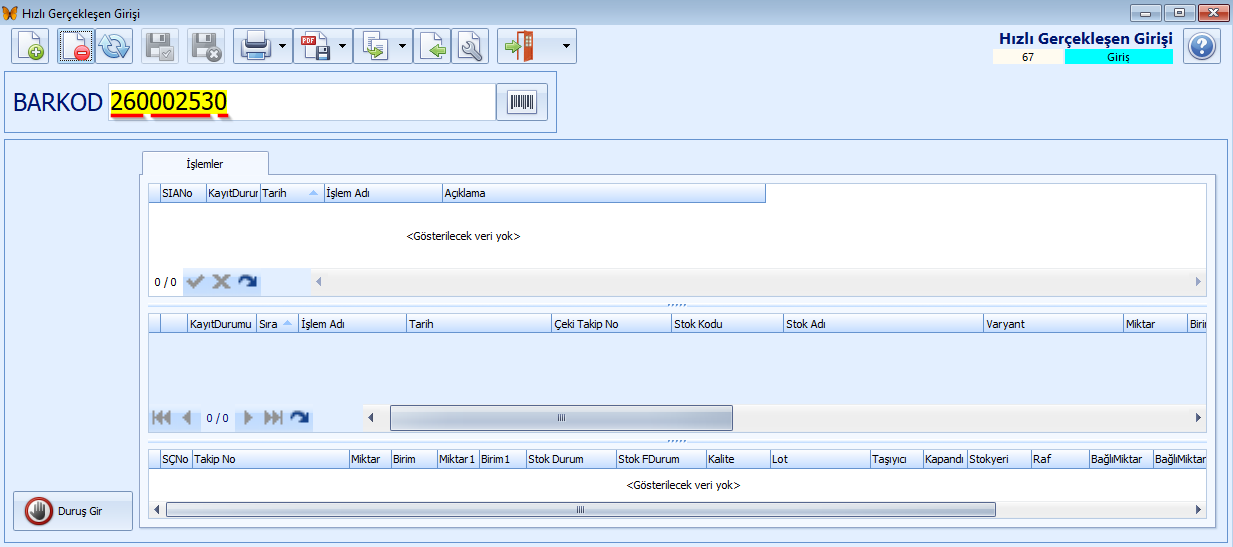Screen dimensions: 1233x547
Task: Click the printer icon in the toolbar
Action: (256, 46)
